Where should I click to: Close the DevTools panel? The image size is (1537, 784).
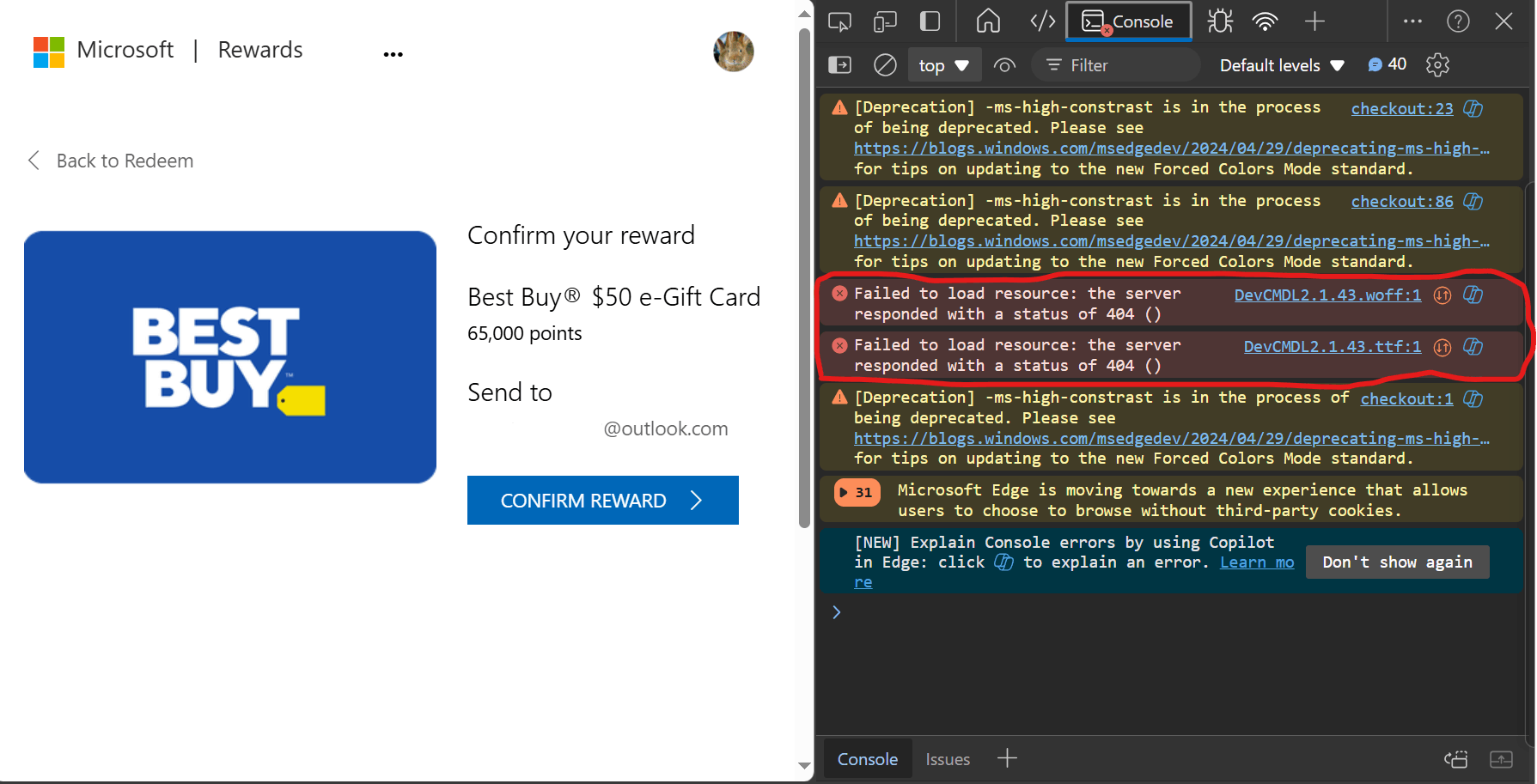1503,21
